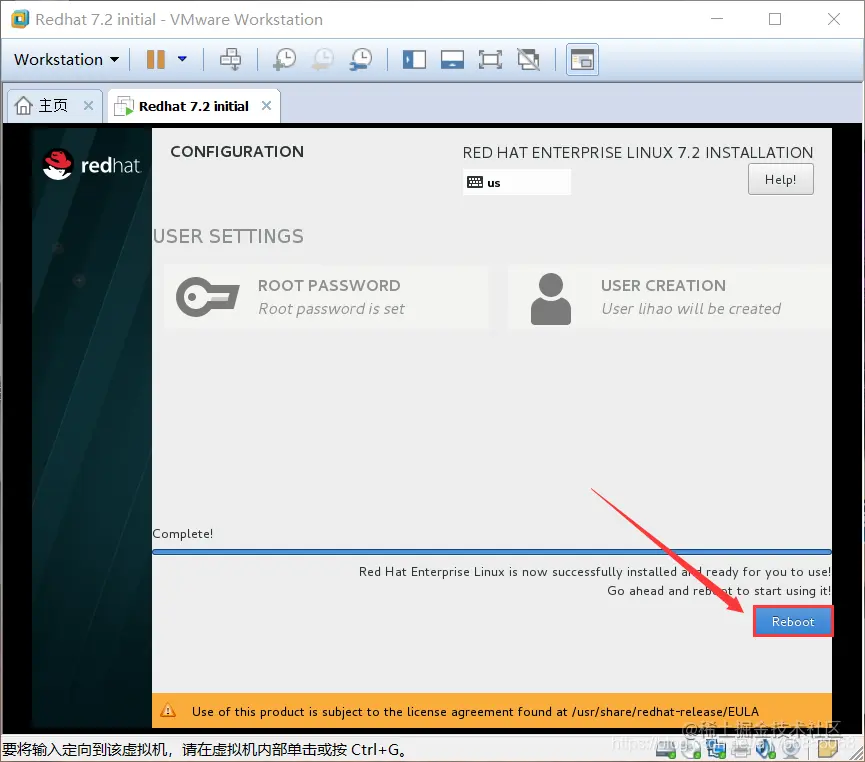Click the user creation person icon

(551, 299)
